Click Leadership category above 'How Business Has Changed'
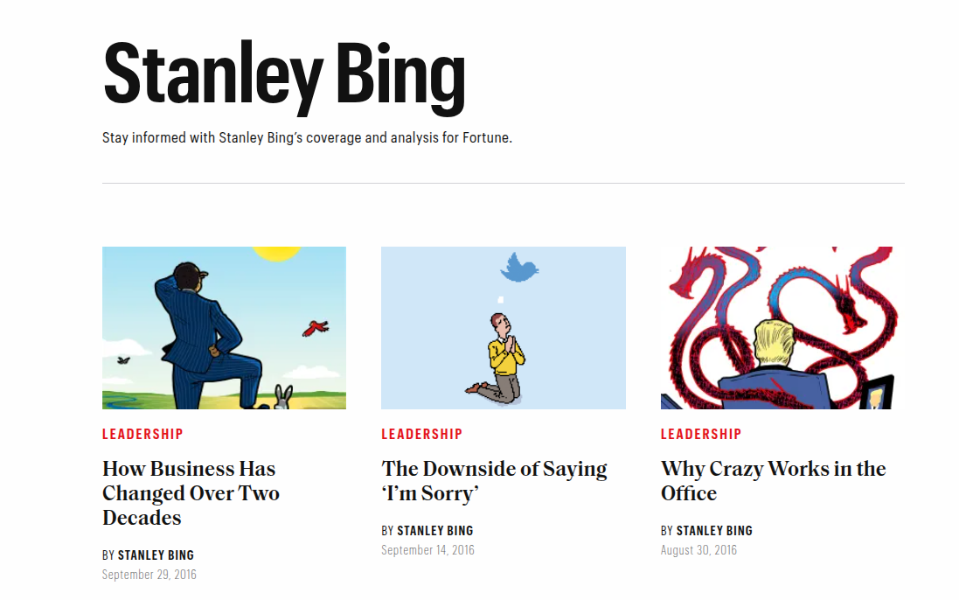The width and height of the screenshot is (959, 600). (142, 434)
